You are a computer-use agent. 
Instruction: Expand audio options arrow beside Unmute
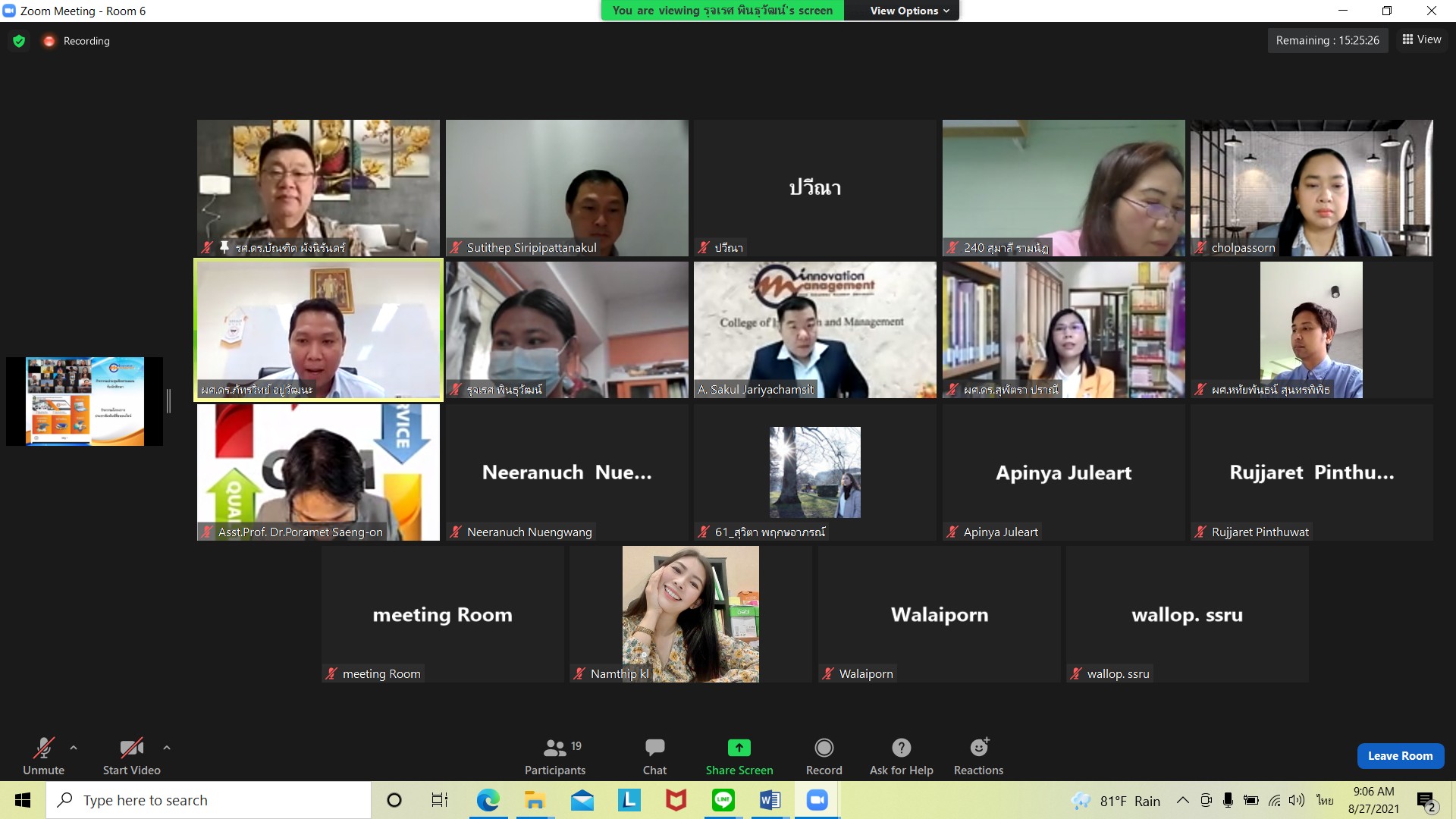tap(74, 748)
